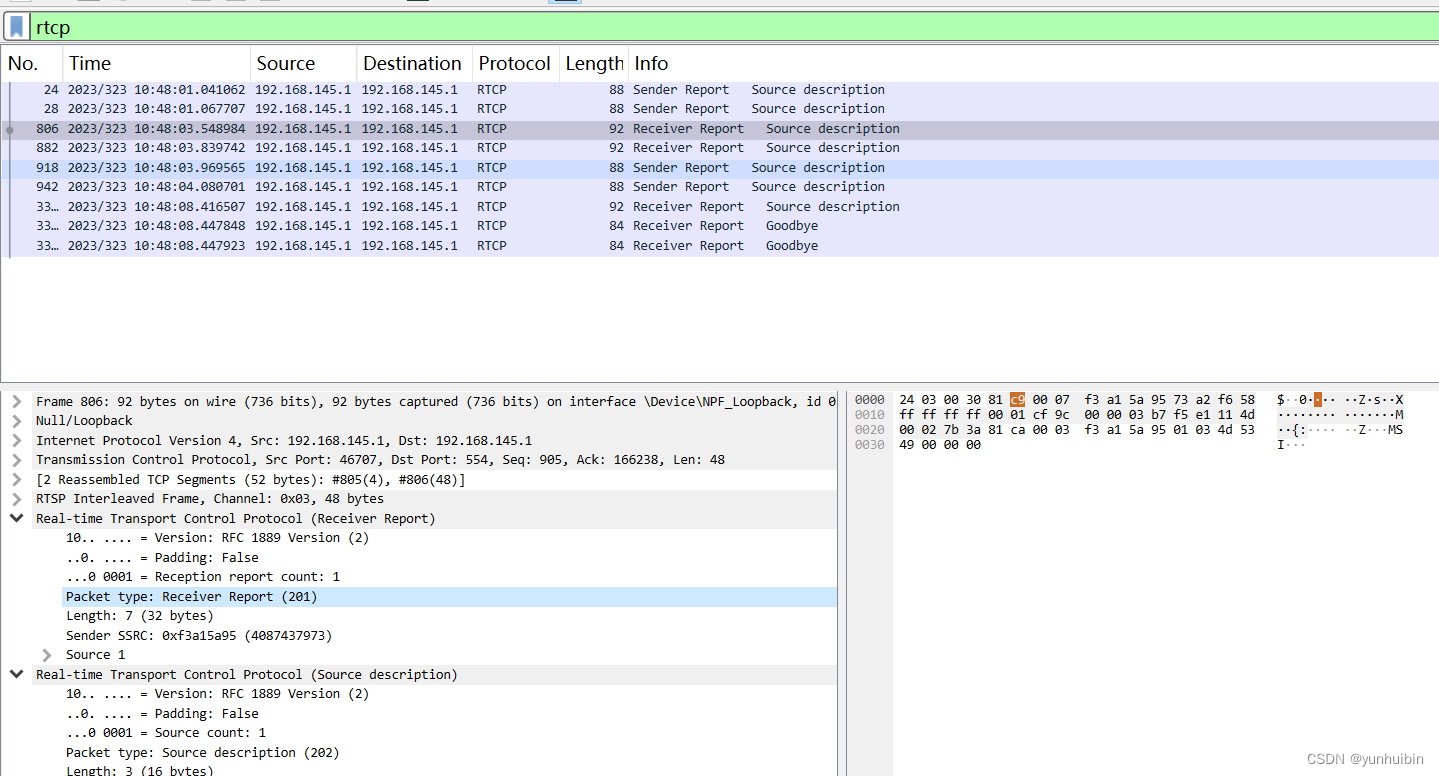Click the Source column header
1439x776 pixels.
[303, 63]
